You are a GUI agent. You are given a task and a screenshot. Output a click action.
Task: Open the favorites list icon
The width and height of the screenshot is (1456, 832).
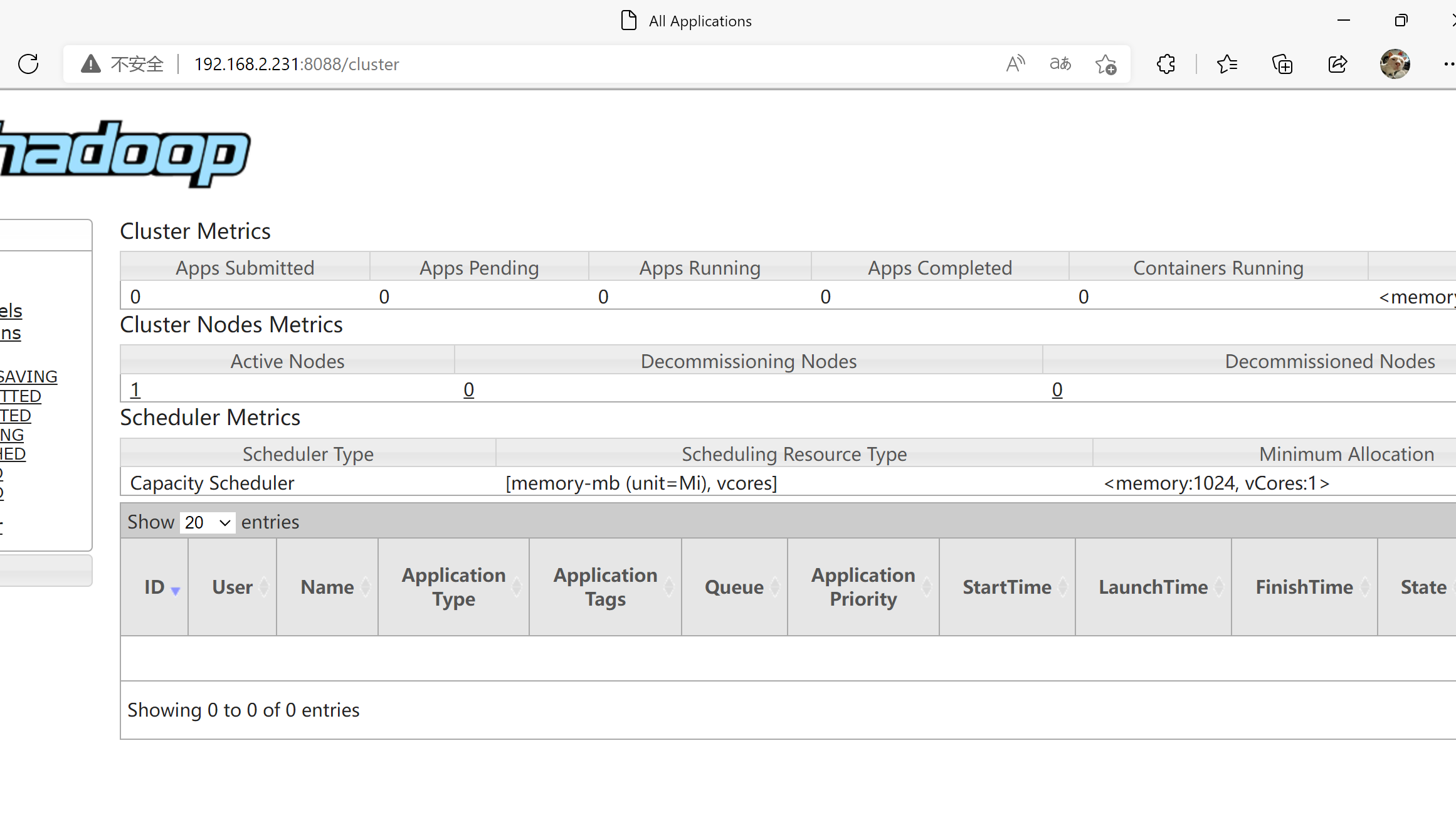[1227, 64]
